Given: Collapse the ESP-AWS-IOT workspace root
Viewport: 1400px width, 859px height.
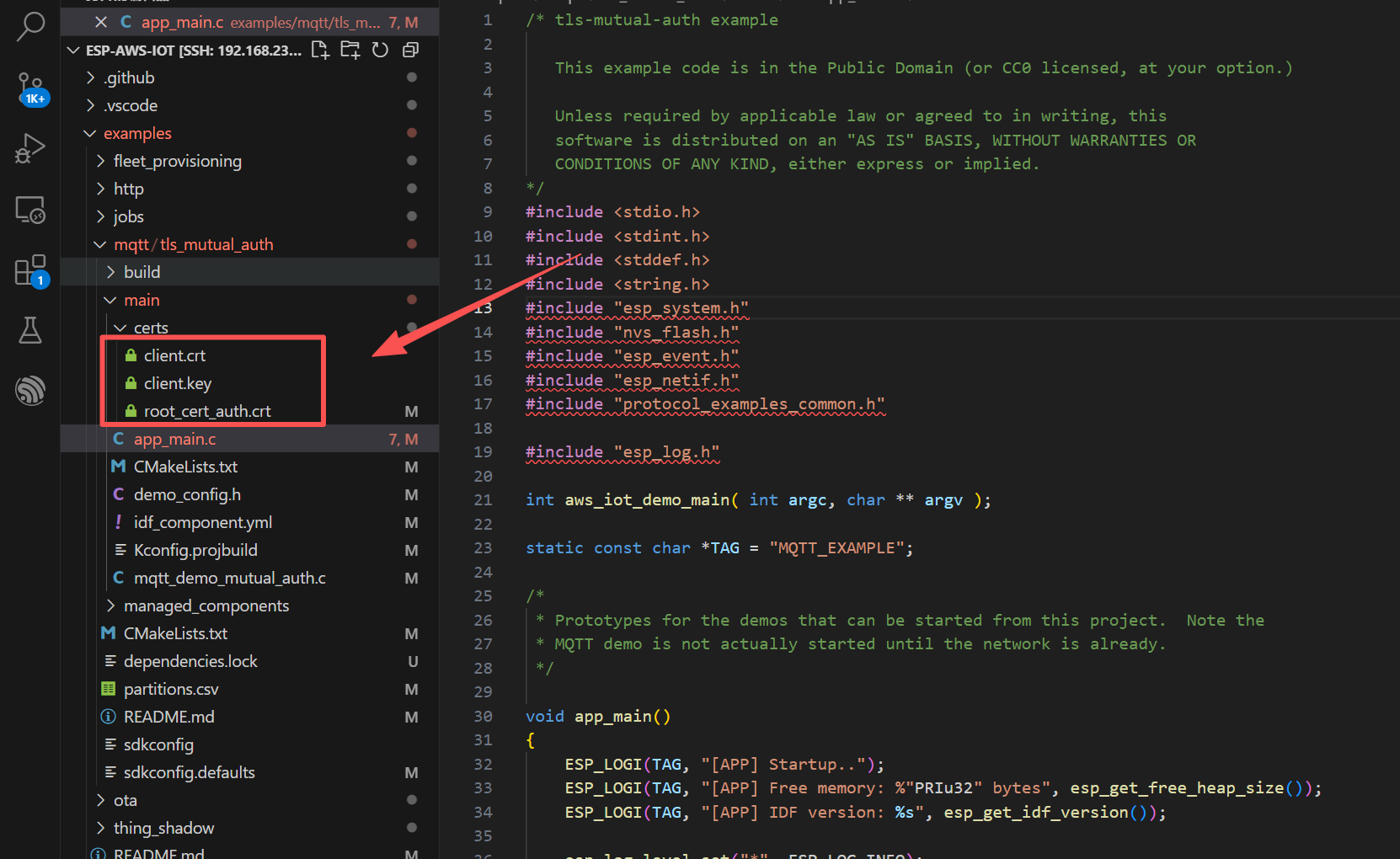Looking at the screenshot, I should coord(73,51).
